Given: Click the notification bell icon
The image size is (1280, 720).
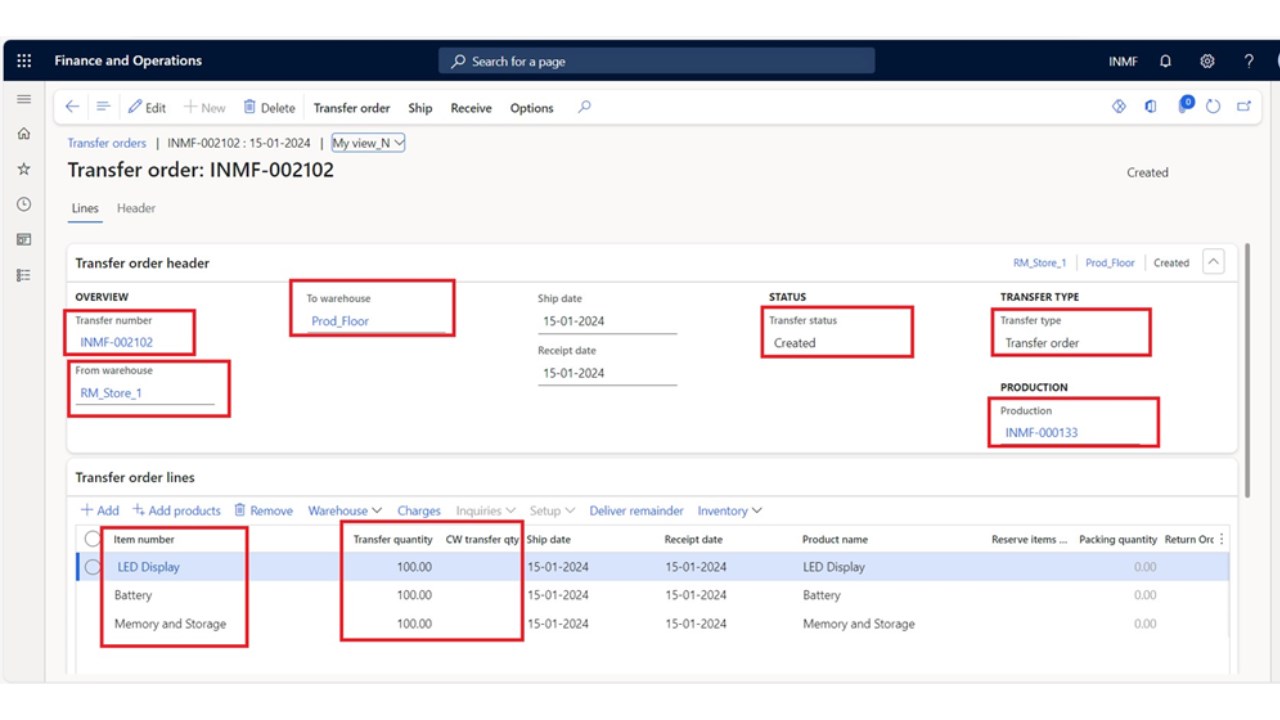Looking at the screenshot, I should coord(1165,61).
